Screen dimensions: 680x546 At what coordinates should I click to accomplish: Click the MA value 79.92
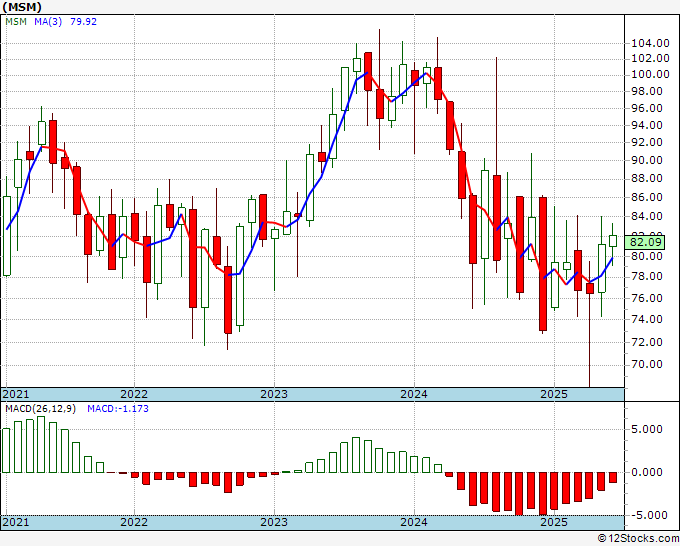click(83, 21)
